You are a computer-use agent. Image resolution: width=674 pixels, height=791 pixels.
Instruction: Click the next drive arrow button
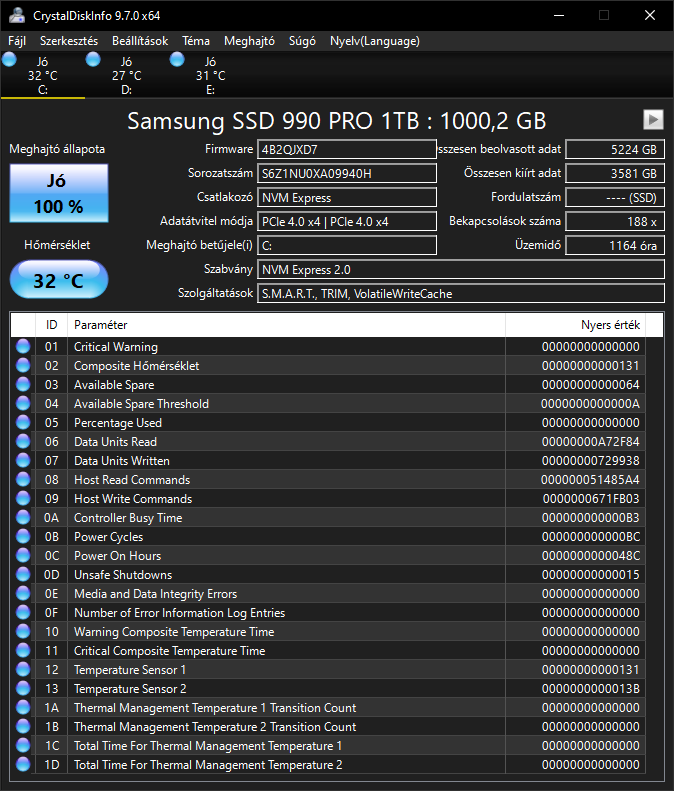(x=653, y=120)
